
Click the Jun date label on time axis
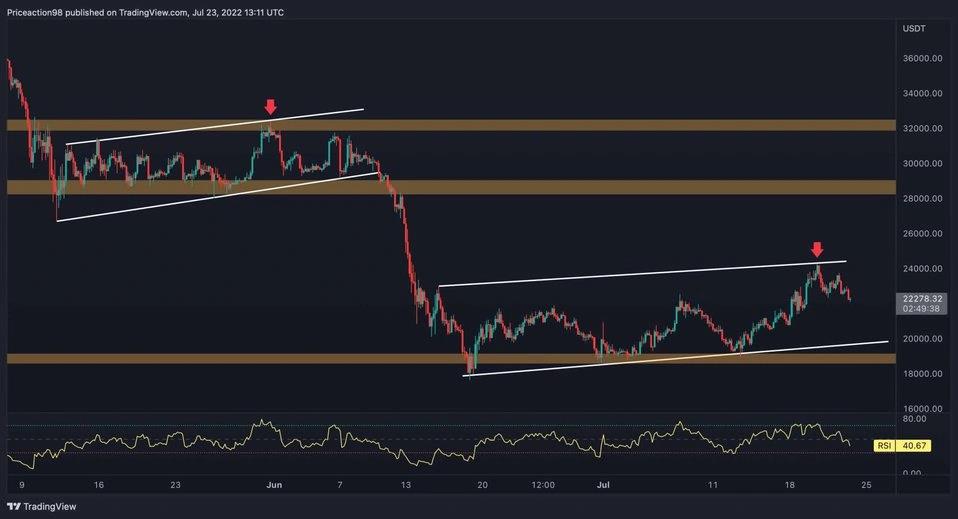point(274,485)
